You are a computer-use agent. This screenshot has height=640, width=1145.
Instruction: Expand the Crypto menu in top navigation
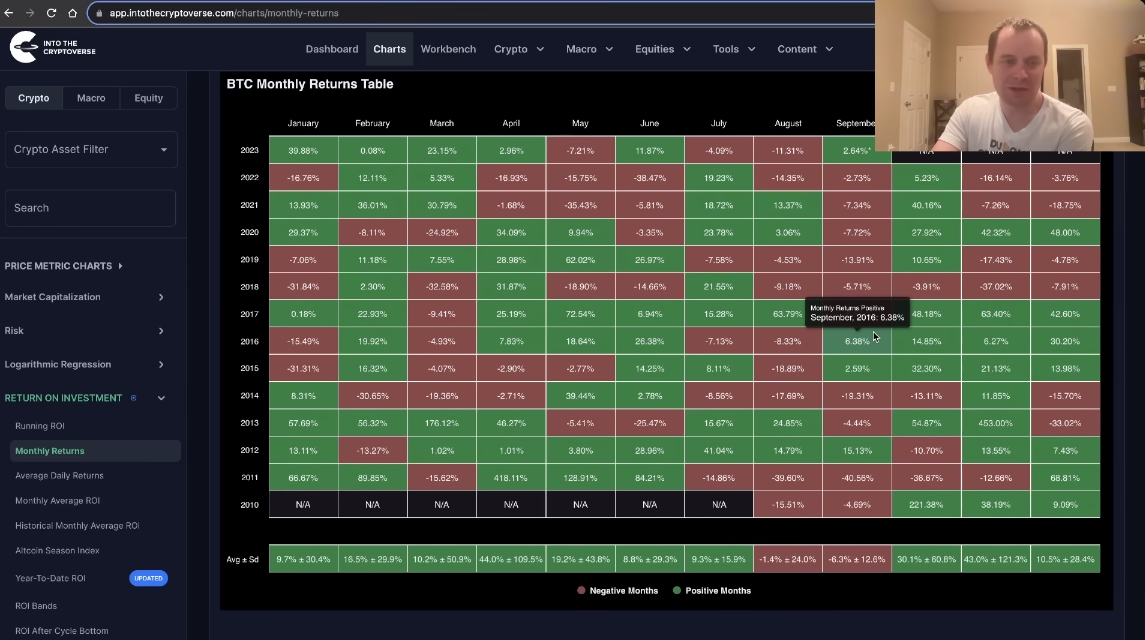point(518,49)
